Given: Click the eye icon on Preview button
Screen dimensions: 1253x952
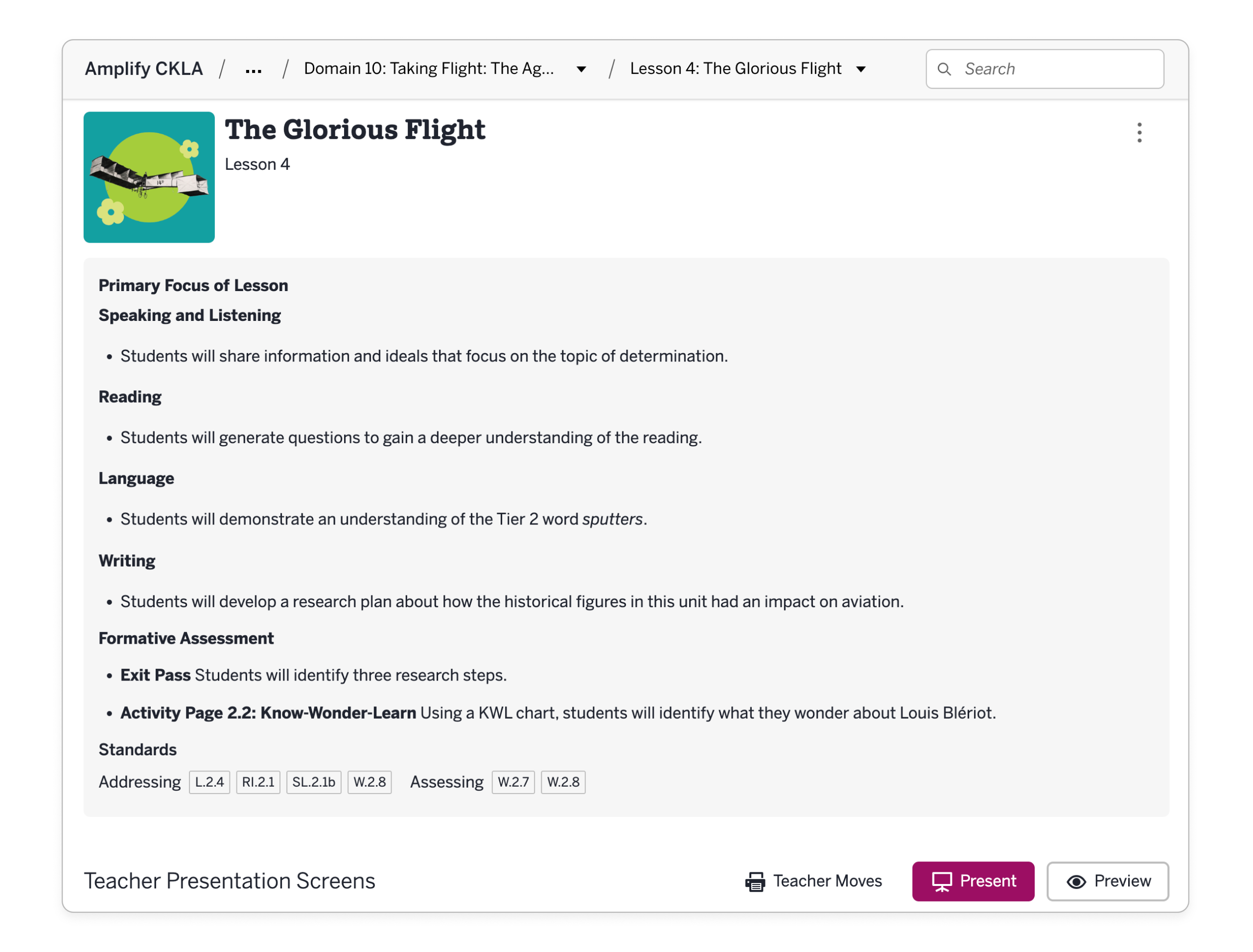Looking at the screenshot, I should (1075, 881).
